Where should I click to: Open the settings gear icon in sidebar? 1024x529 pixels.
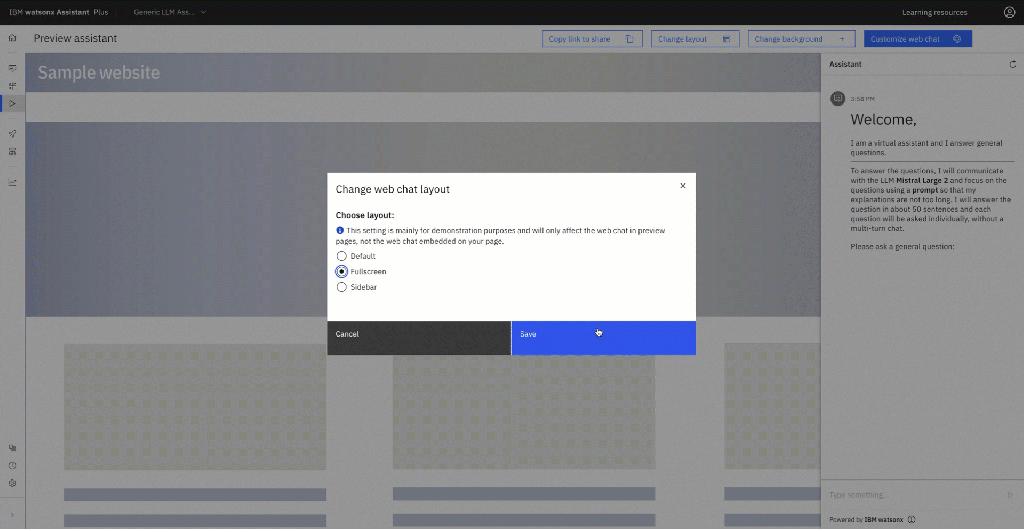tap(12, 482)
